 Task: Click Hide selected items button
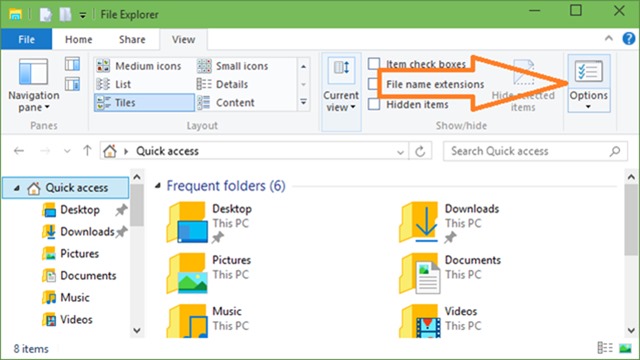point(523,86)
